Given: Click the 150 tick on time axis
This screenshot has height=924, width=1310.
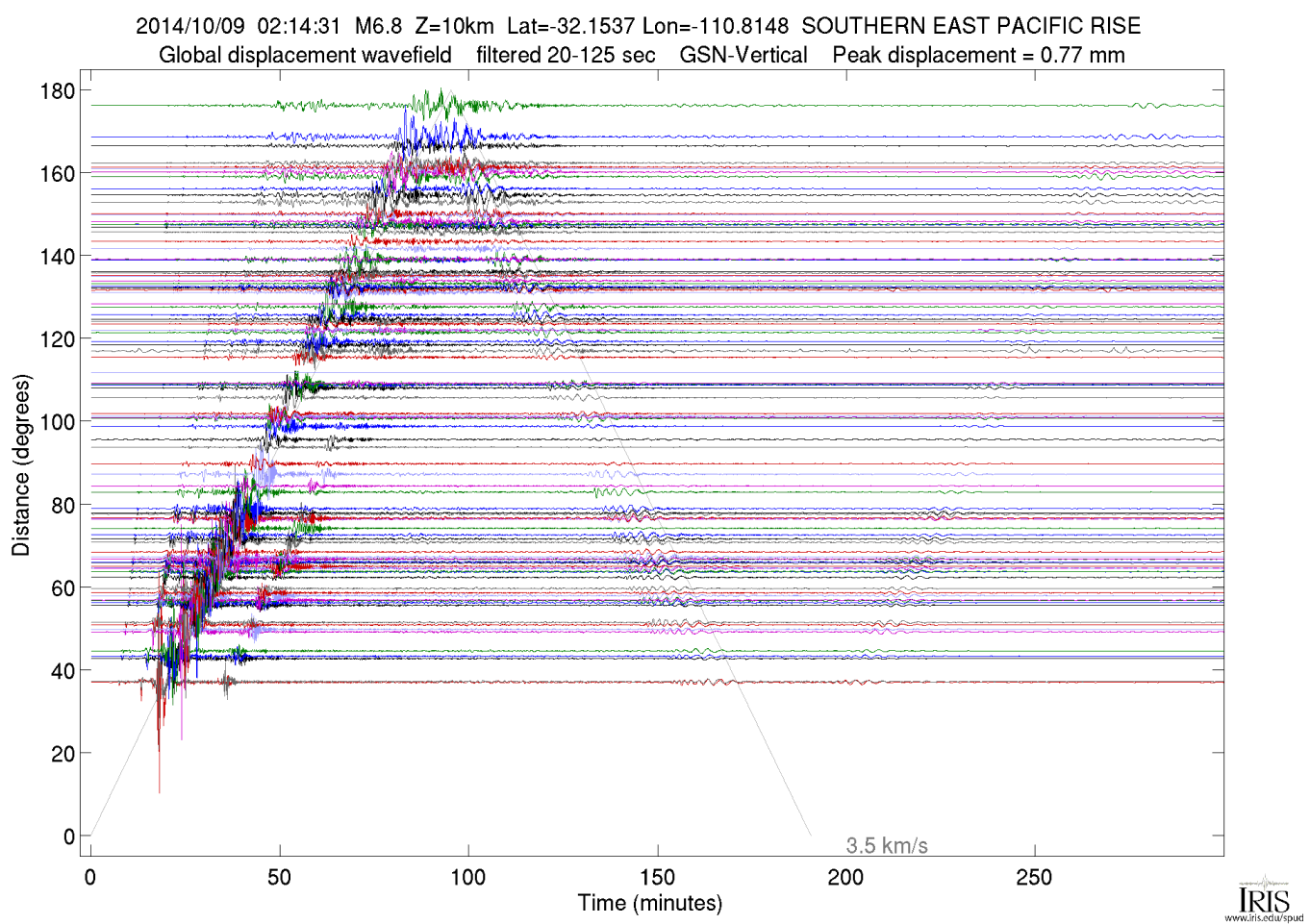Looking at the screenshot, I should 657,878.
